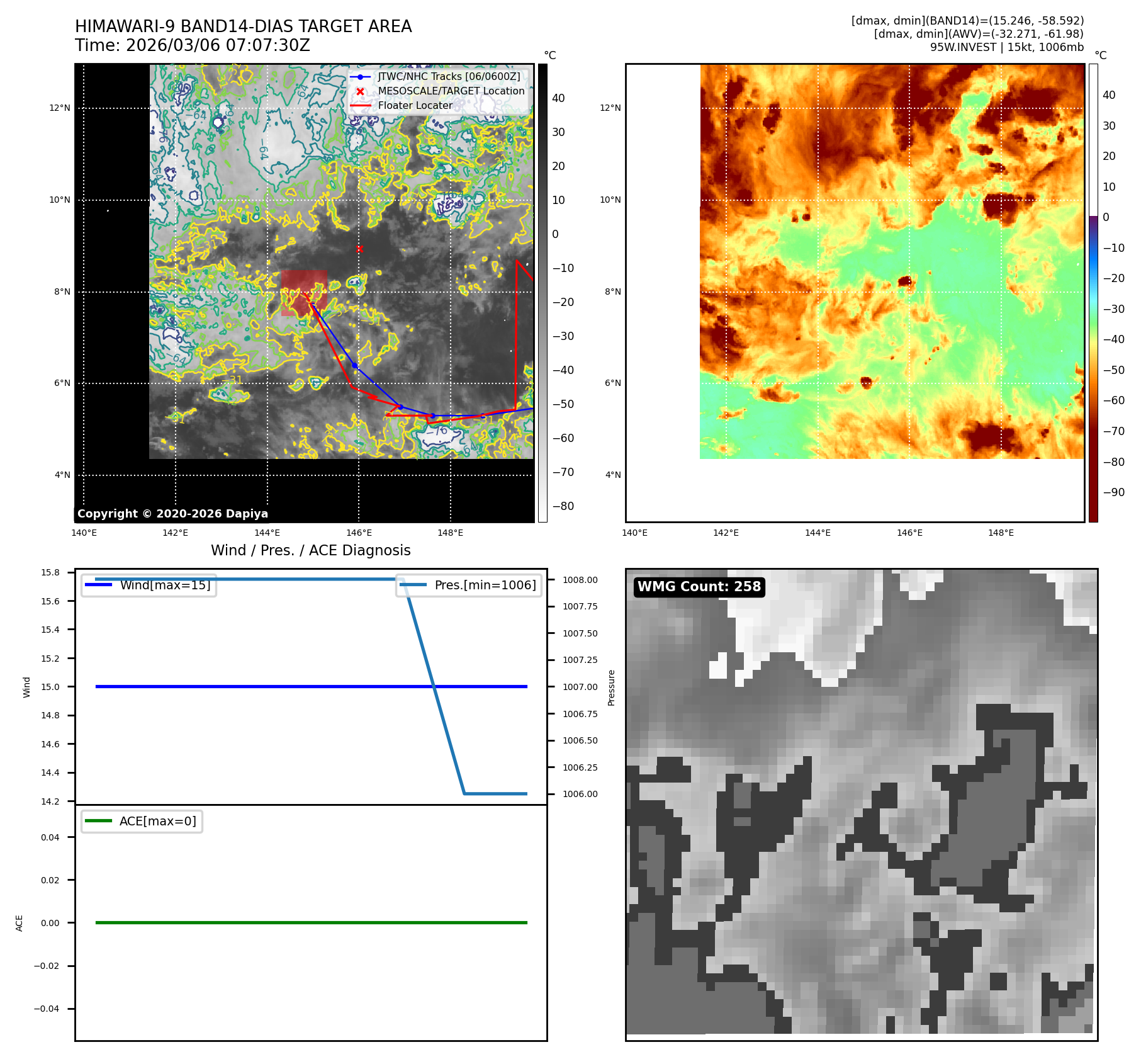Viewport: 1141px width, 1064px height.
Task: Click the red X target marker on map
Action: tap(359, 249)
